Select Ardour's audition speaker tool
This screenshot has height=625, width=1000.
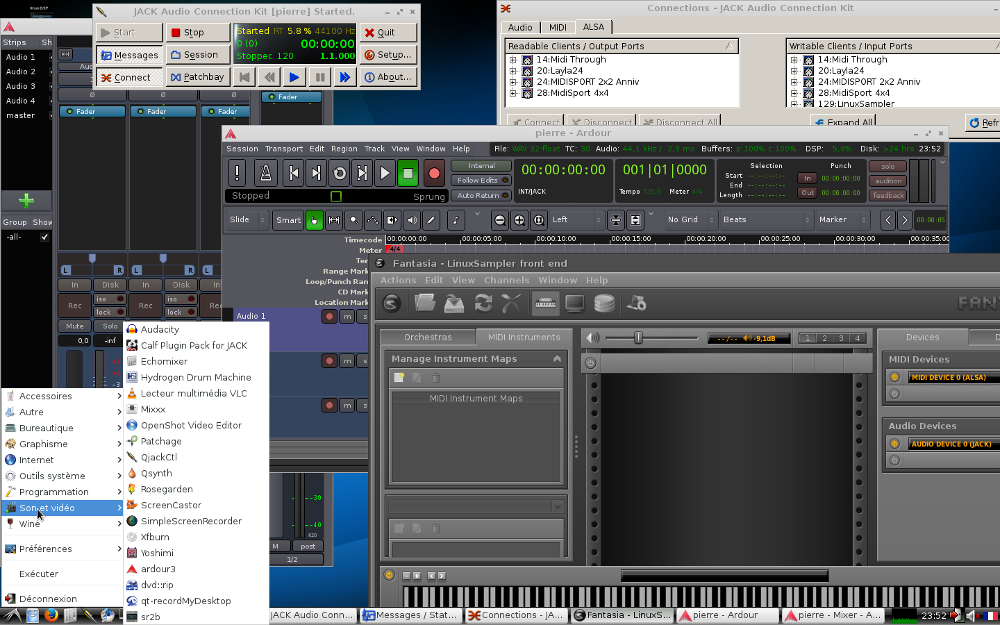pos(412,220)
